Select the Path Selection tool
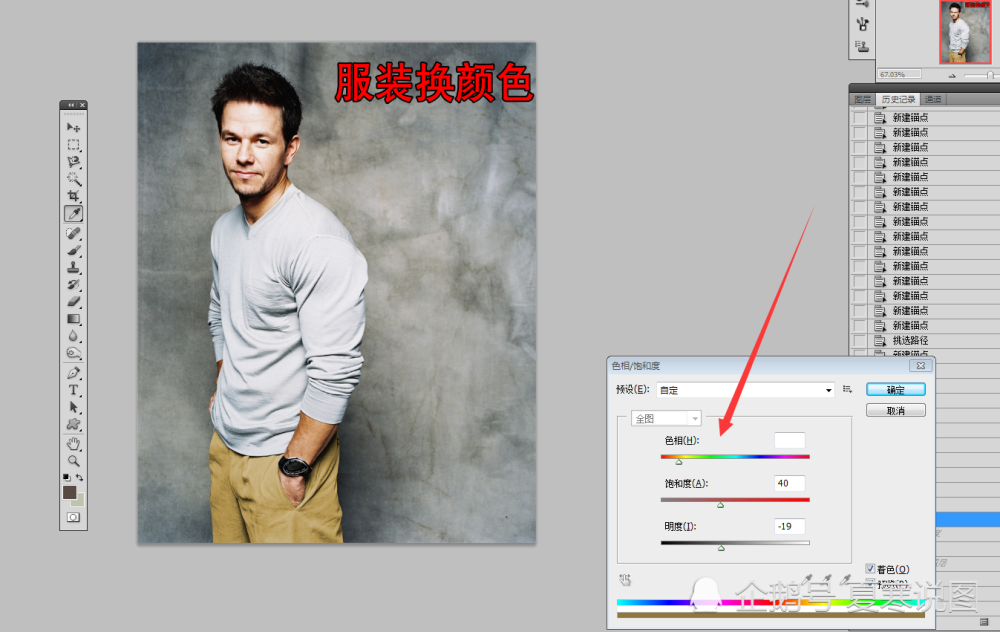This screenshot has height=632, width=1000. [x=73, y=408]
